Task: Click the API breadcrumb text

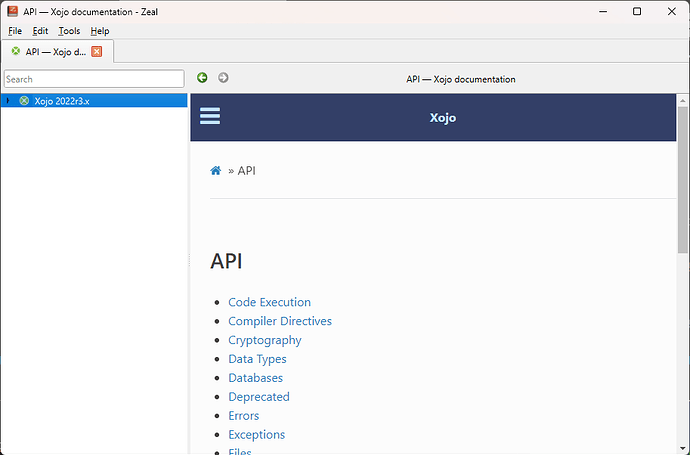Action: click(246, 171)
